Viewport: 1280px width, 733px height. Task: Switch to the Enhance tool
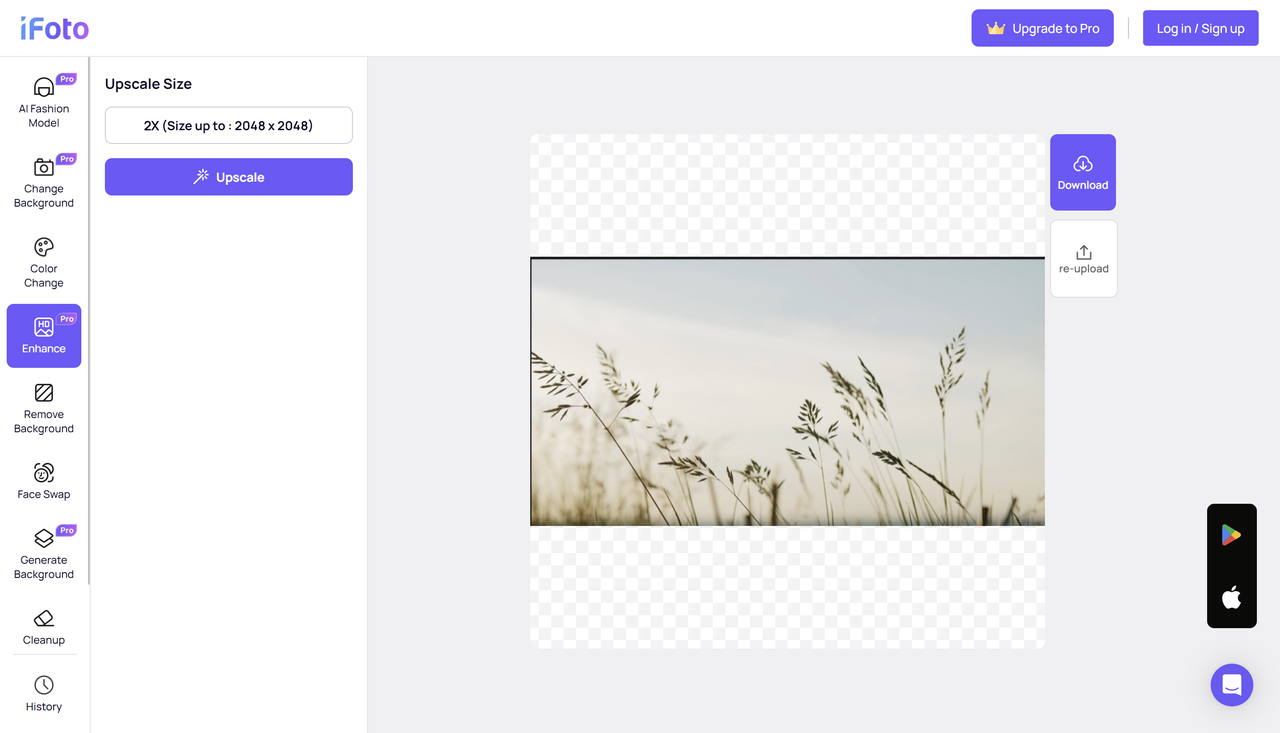coord(43,335)
